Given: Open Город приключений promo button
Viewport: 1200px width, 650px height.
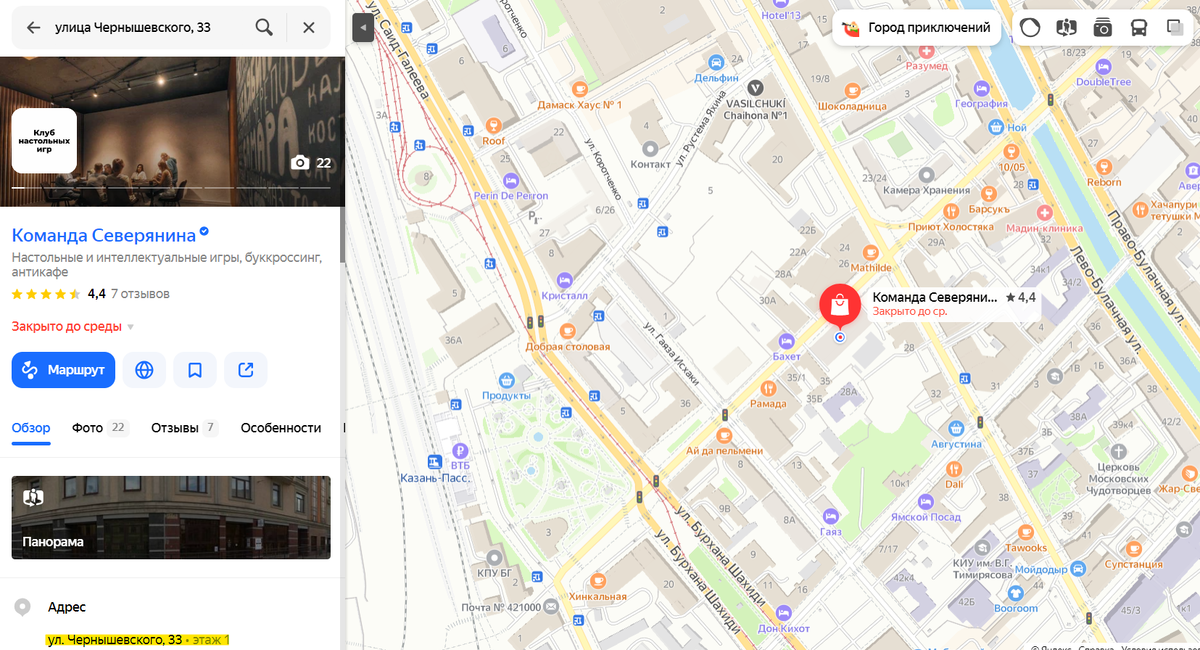Looking at the screenshot, I should click(x=918, y=28).
